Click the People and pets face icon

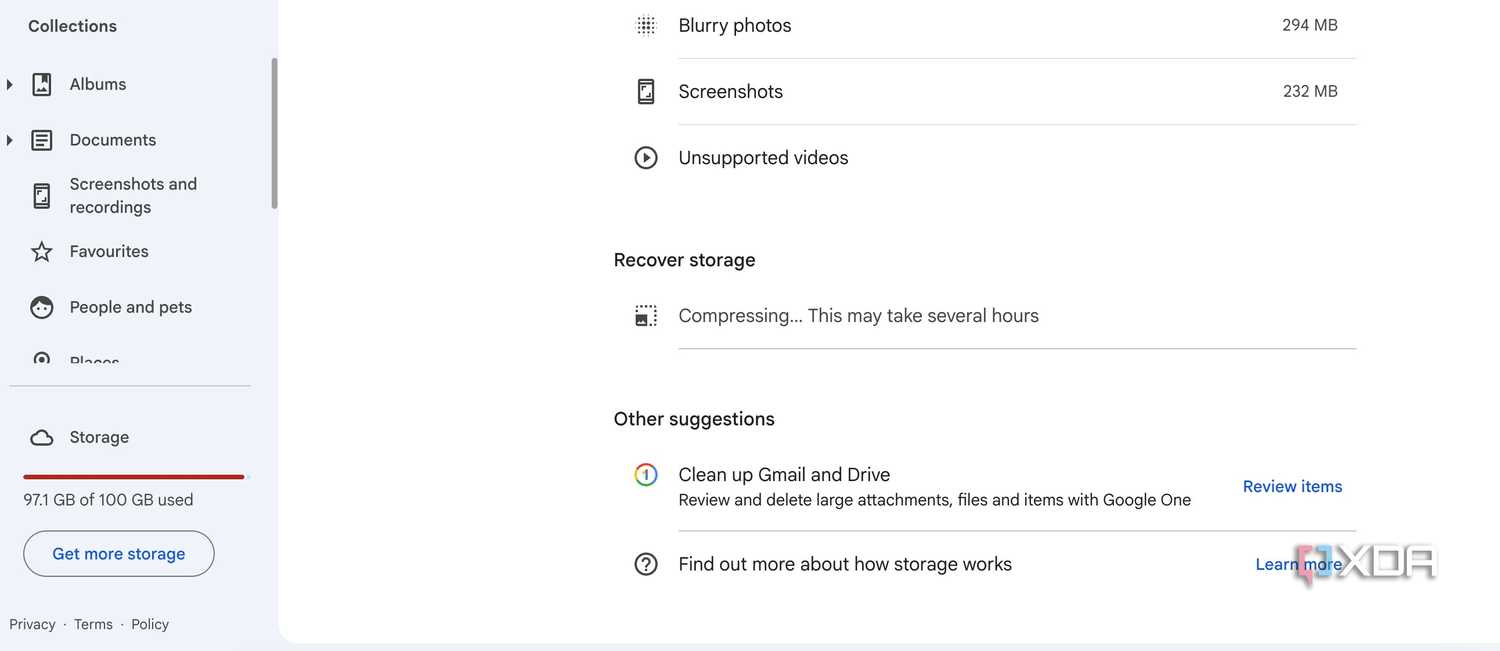(x=41, y=307)
